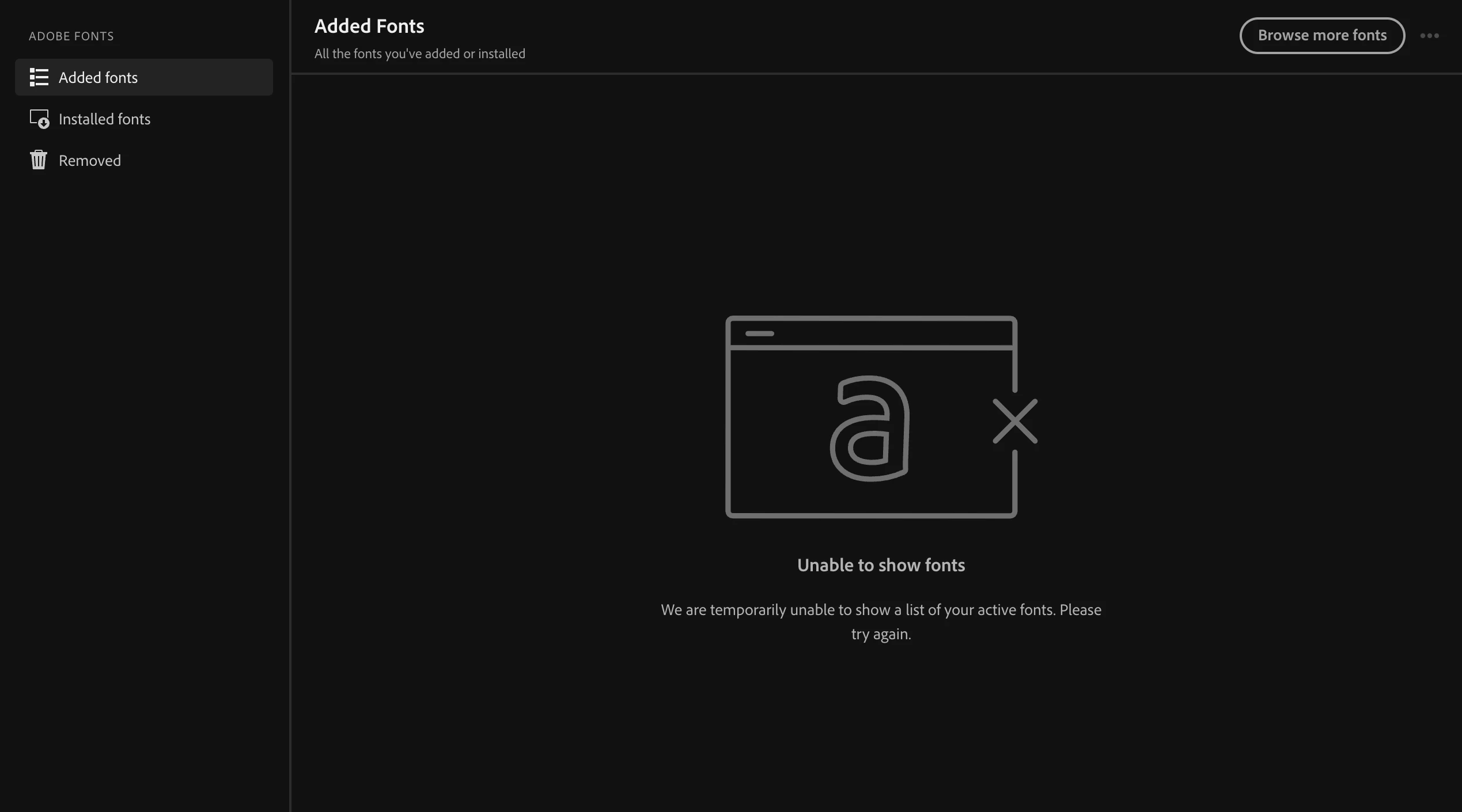Click the short dash in the illustration's title bar
Screen dimensions: 1462x812
pyautogui.click(x=759, y=333)
